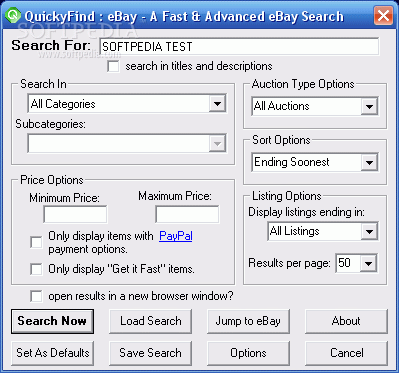
Task: Click the Save Search button
Action: (x=151, y=353)
